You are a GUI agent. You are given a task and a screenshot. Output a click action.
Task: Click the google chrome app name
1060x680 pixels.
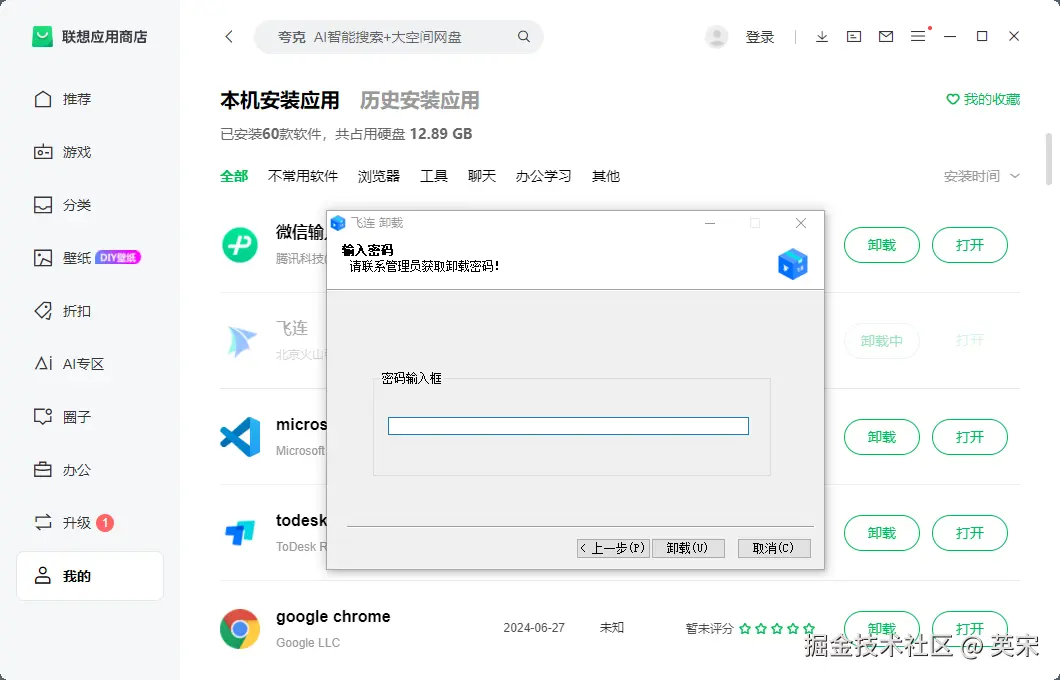[x=333, y=616]
